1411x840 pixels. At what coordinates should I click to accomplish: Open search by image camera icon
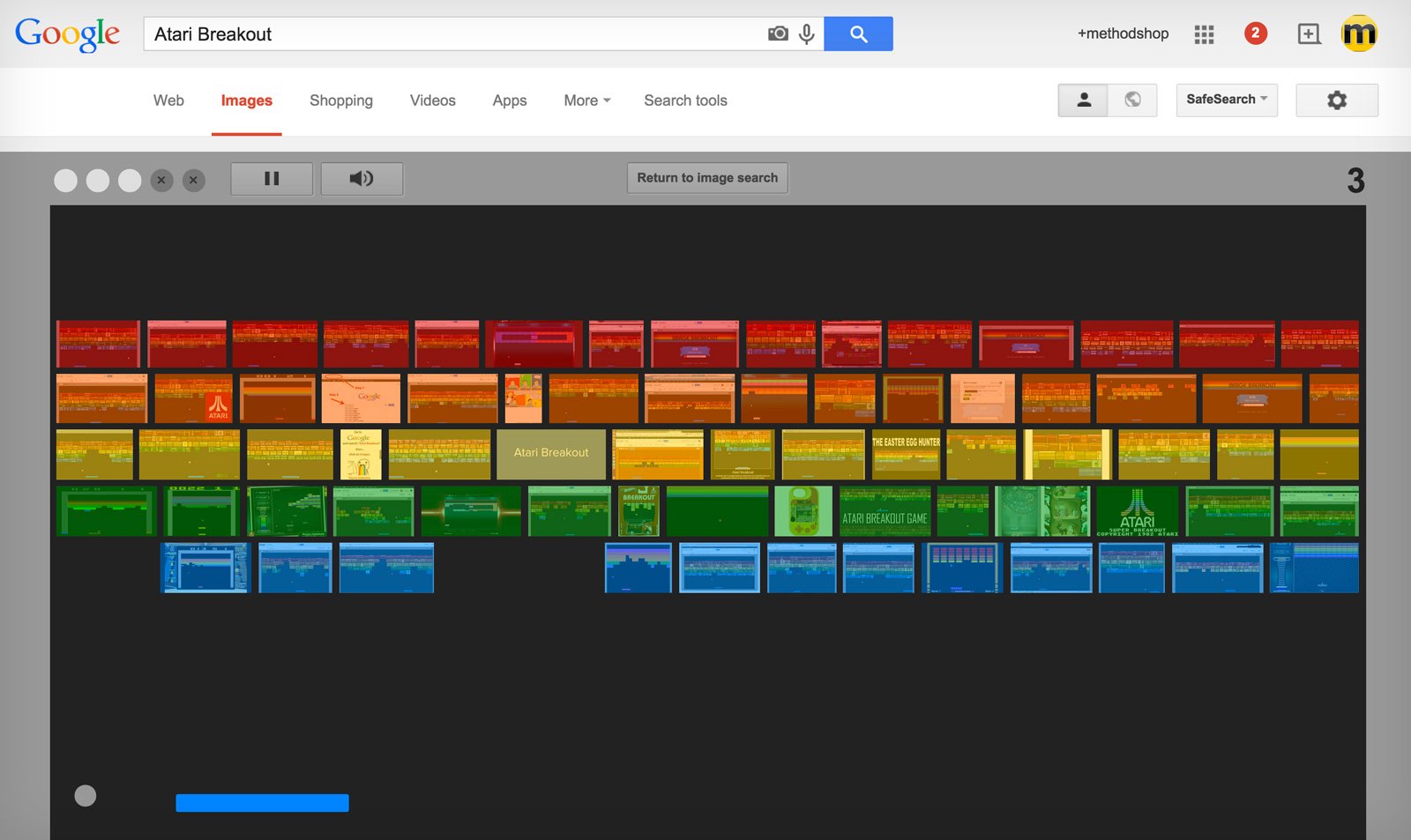778,33
